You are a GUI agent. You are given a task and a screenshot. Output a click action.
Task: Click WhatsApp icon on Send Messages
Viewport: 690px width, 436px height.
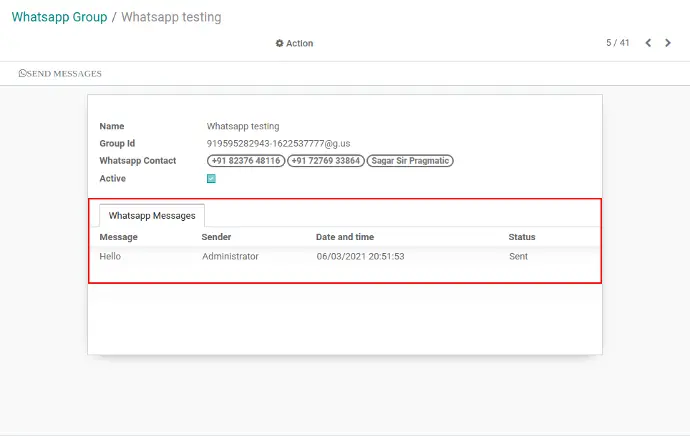pos(22,73)
